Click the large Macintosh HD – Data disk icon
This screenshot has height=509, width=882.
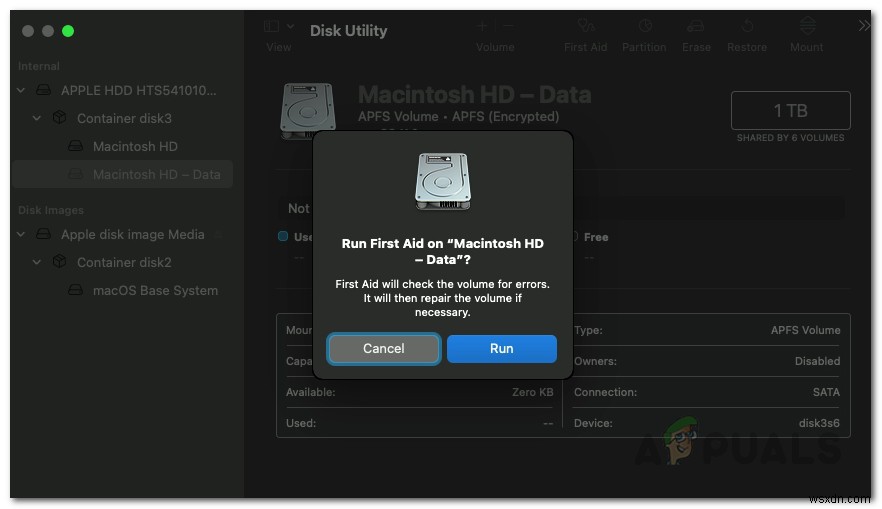[x=308, y=110]
